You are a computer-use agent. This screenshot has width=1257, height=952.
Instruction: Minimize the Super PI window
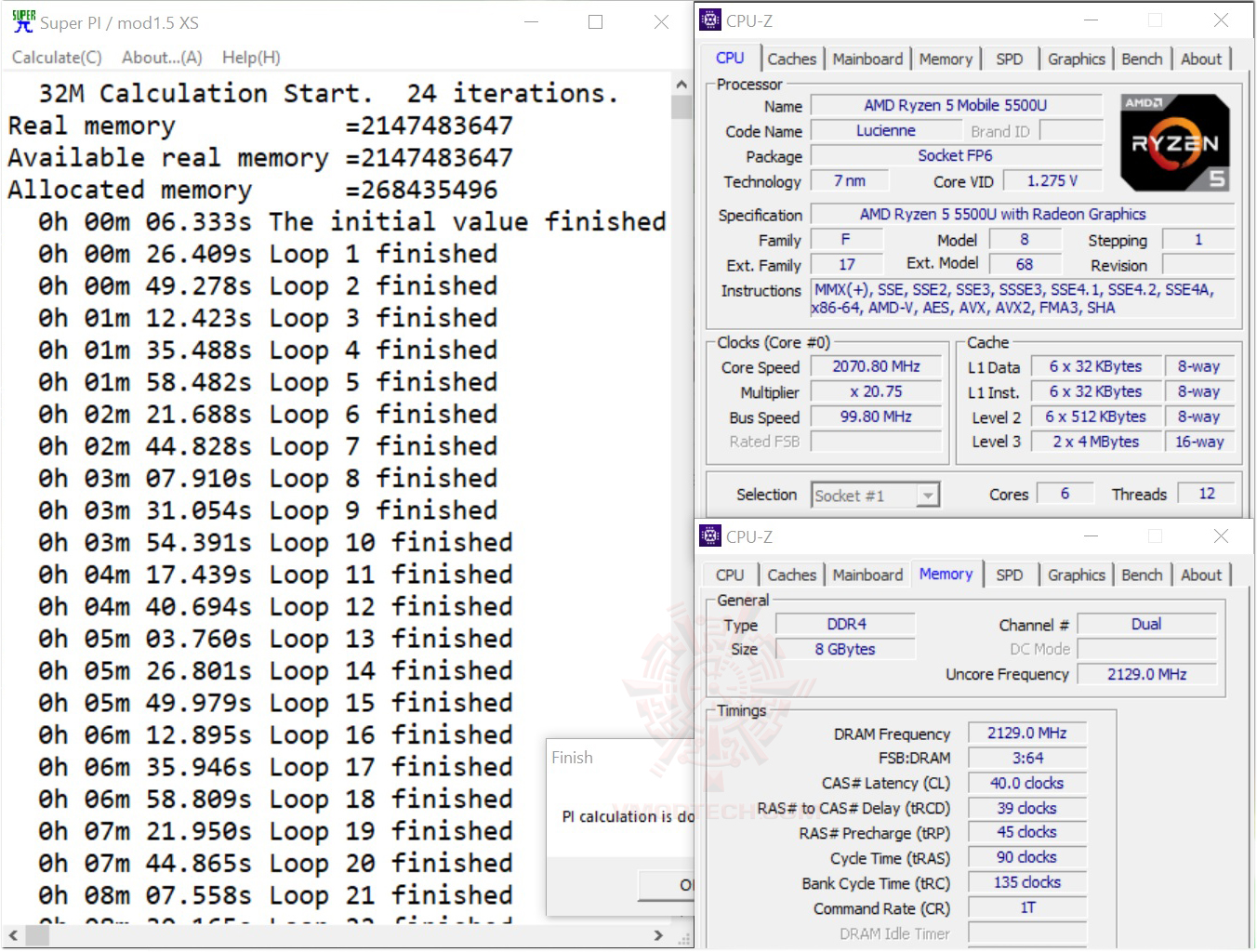tap(532, 21)
